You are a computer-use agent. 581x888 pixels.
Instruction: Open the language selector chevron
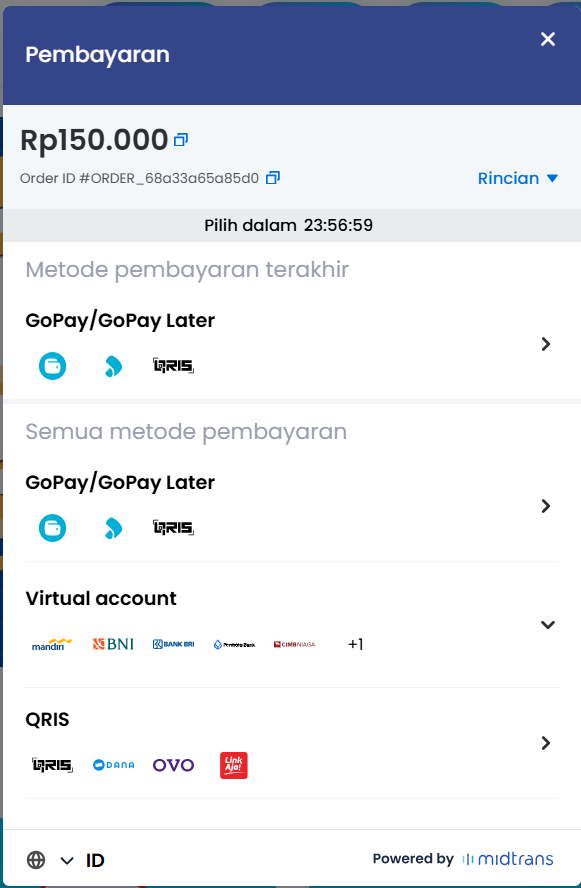click(67, 860)
